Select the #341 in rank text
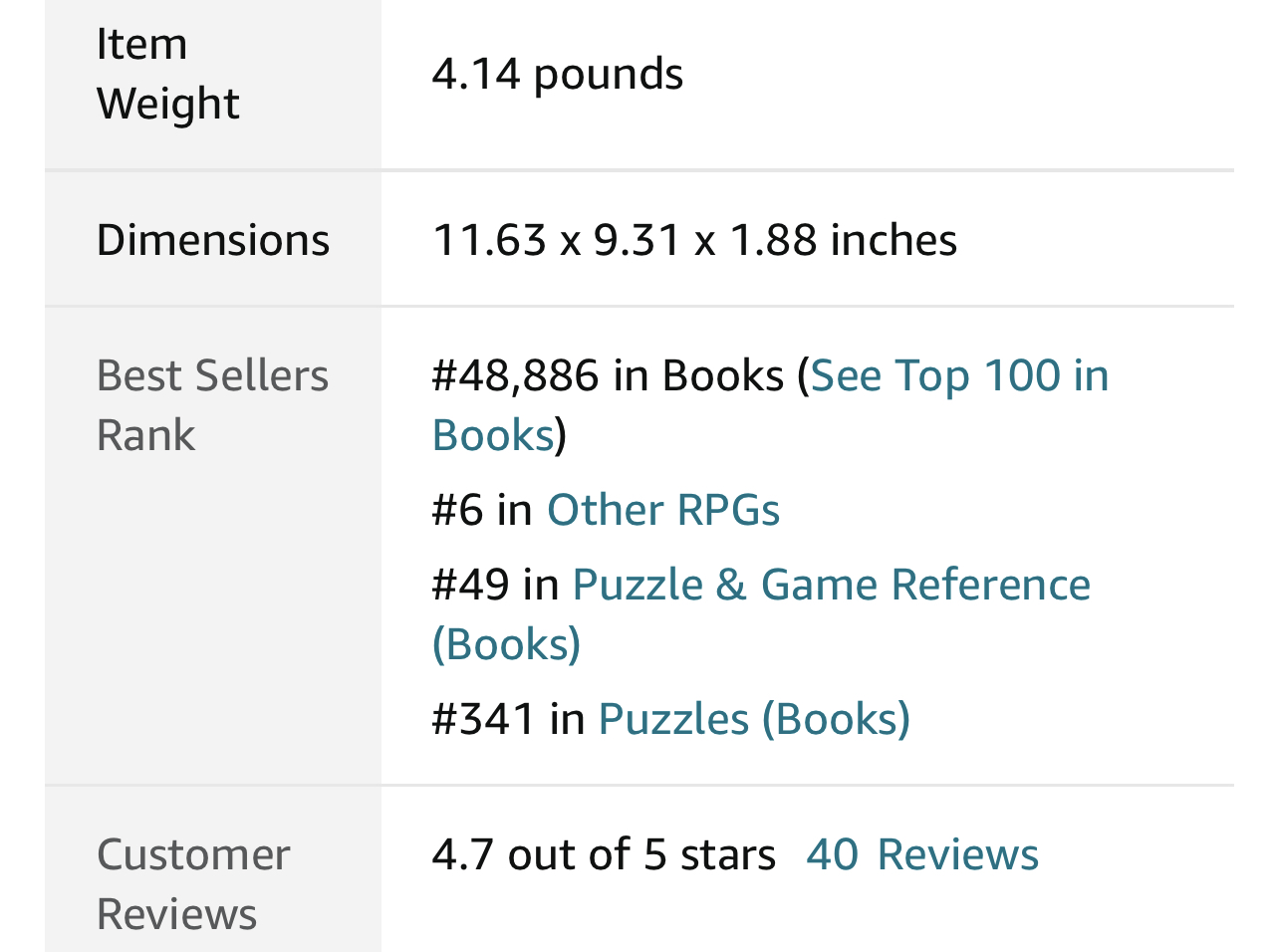Screen dimensions: 1279x952 click(508, 720)
